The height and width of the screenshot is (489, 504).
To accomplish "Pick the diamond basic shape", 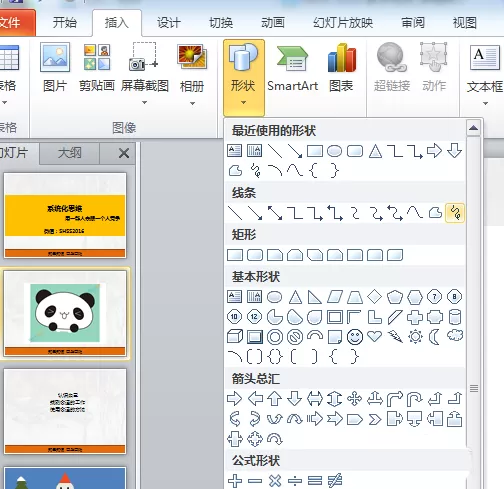I will pos(375,296).
